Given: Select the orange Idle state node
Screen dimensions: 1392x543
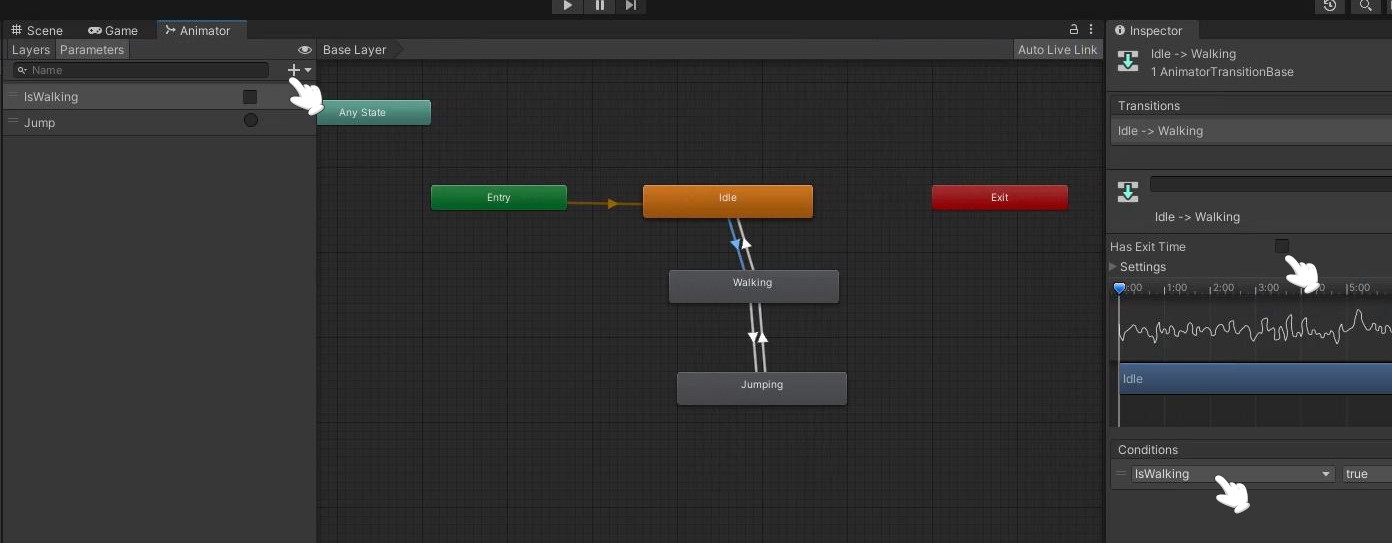Looking at the screenshot, I should click(727, 200).
